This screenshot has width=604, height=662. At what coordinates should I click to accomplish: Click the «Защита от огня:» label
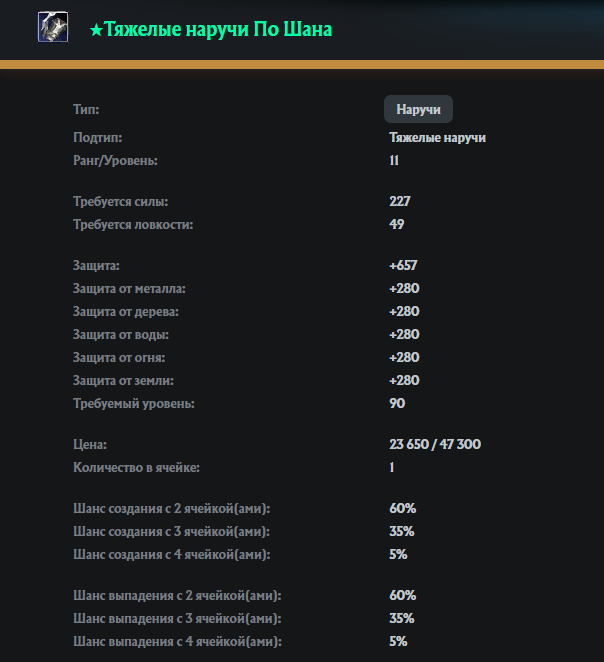(x=119, y=357)
